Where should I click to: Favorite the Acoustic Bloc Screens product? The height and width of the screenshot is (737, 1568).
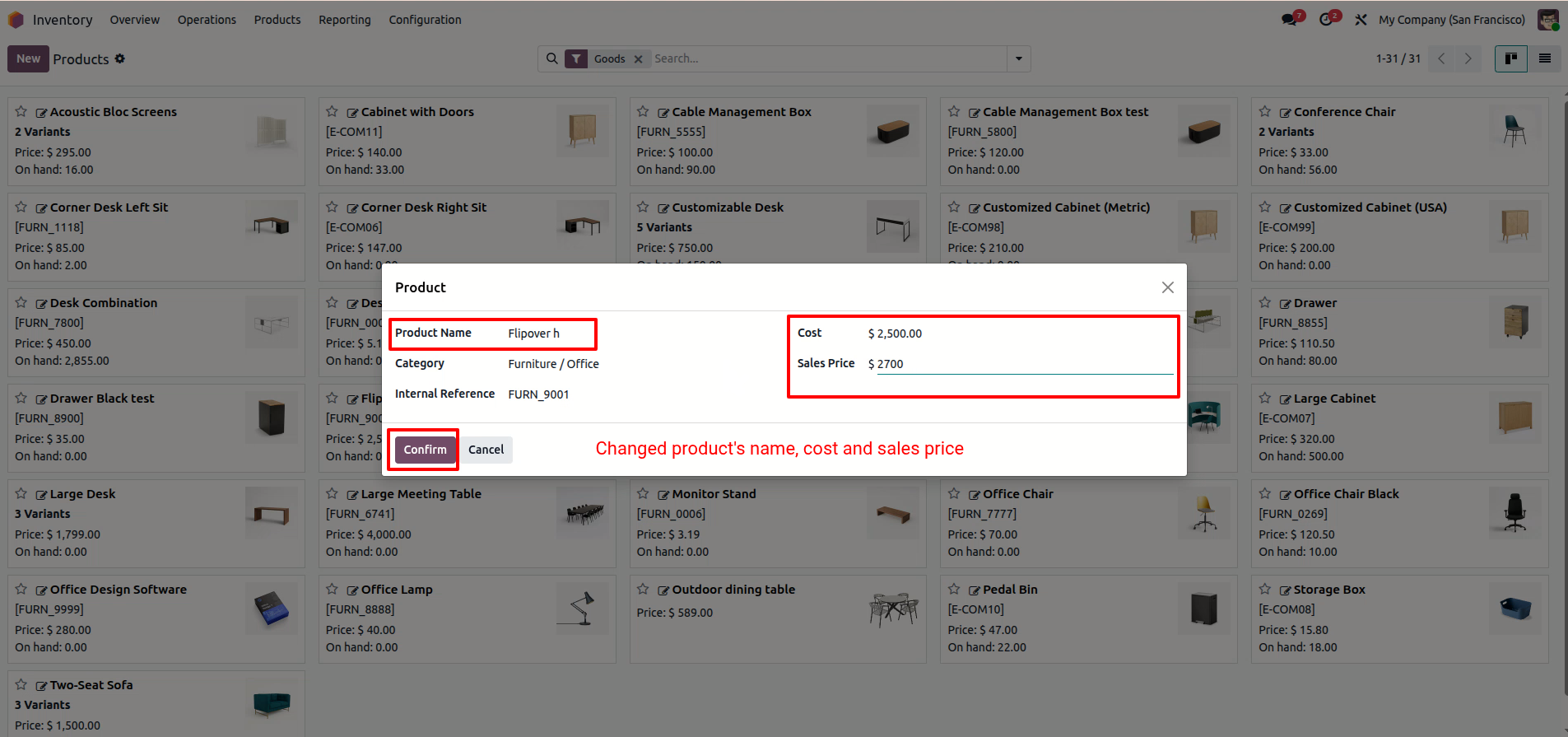(21, 111)
